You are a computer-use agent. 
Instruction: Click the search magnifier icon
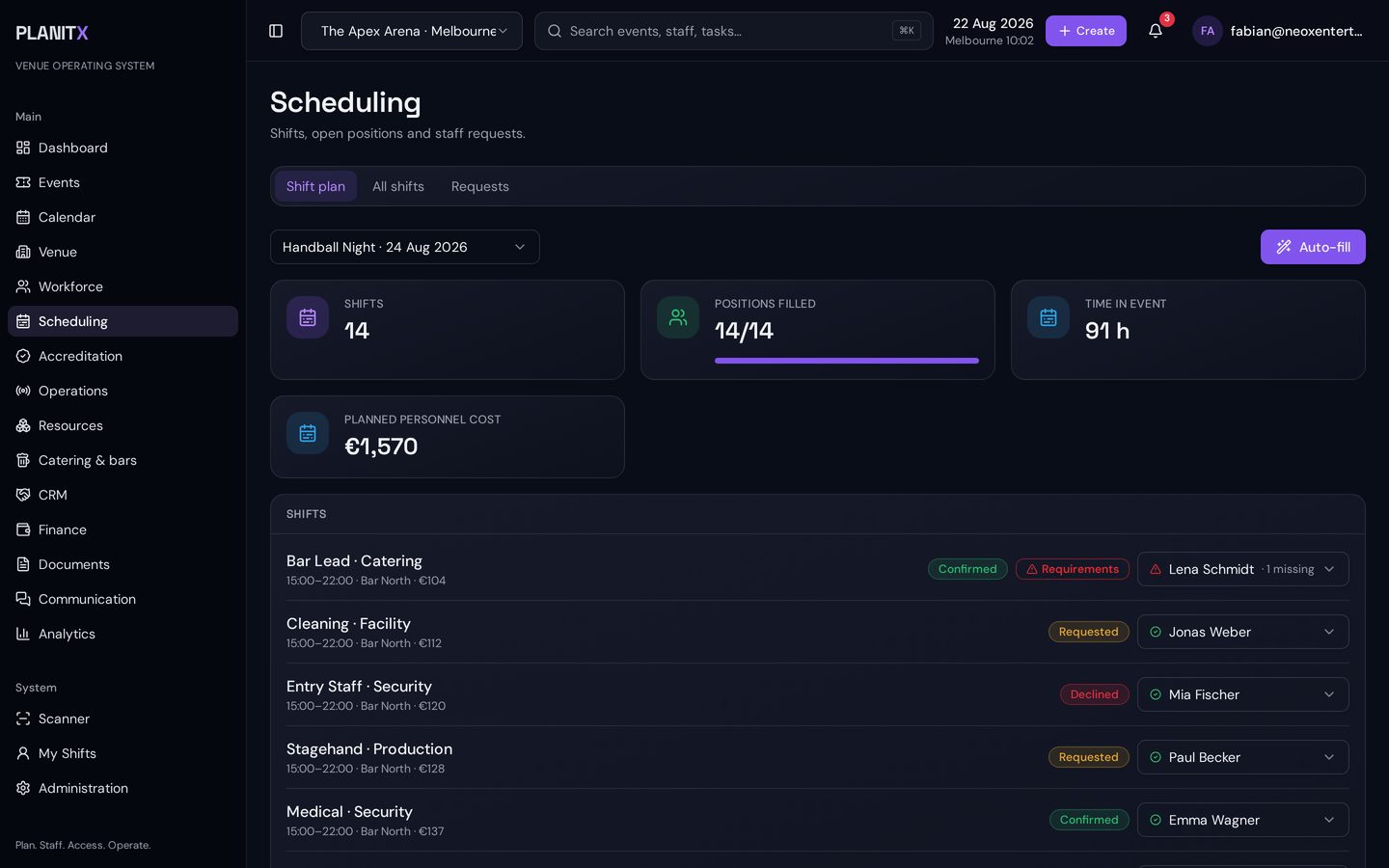(x=555, y=31)
